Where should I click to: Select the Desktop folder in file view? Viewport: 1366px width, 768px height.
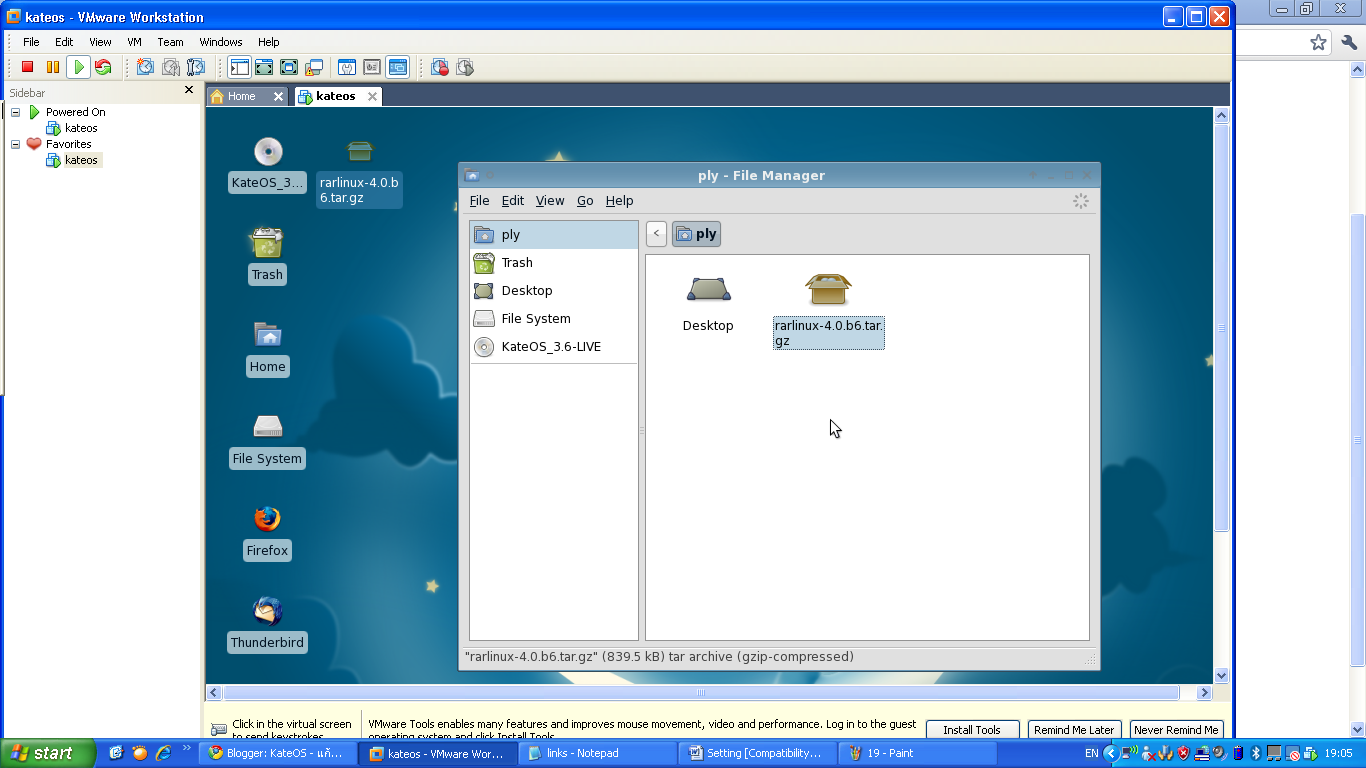[708, 303]
